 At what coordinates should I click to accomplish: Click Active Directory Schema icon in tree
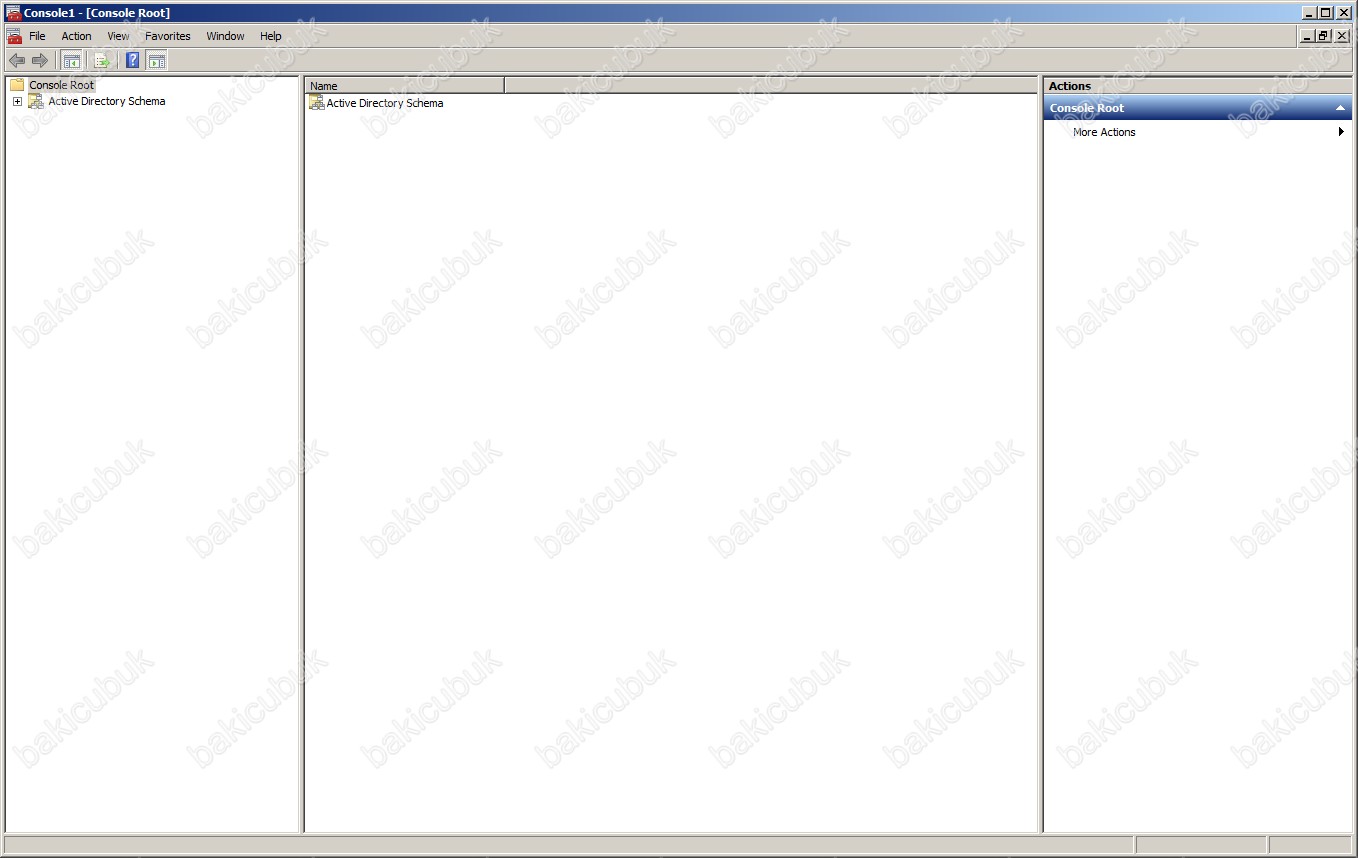tap(36, 101)
